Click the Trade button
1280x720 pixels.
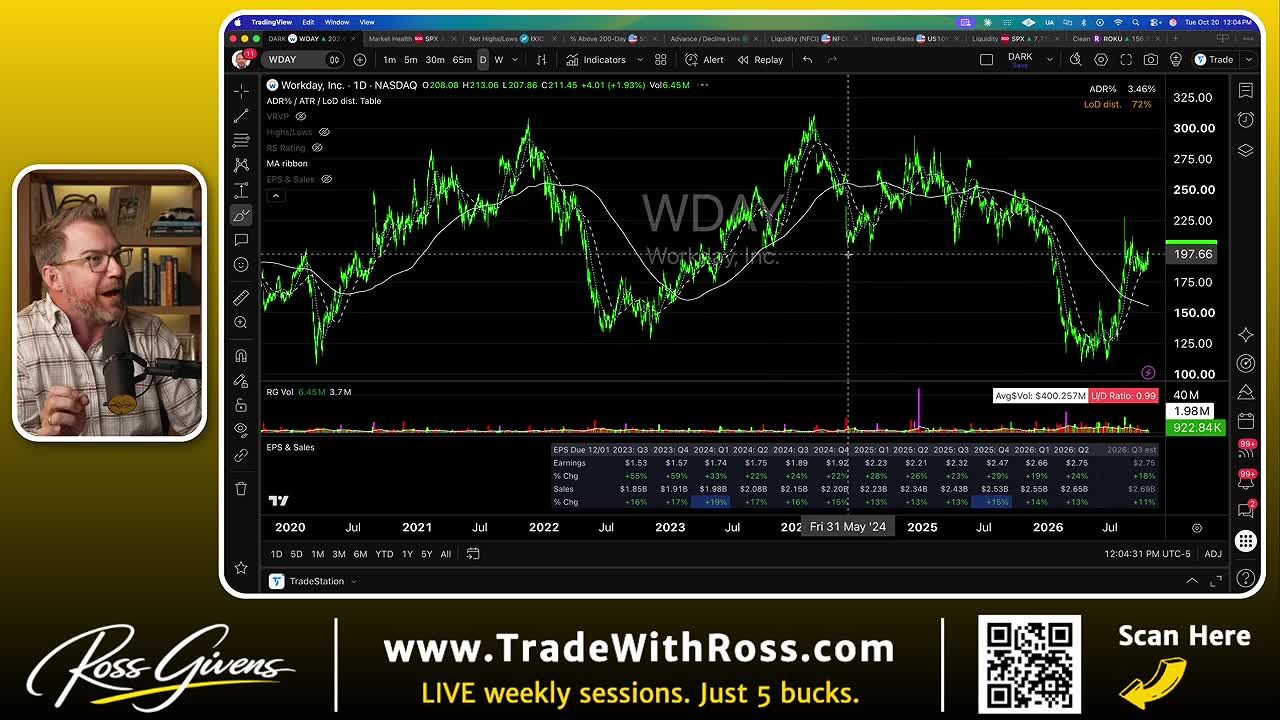pyautogui.click(x=1214, y=60)
